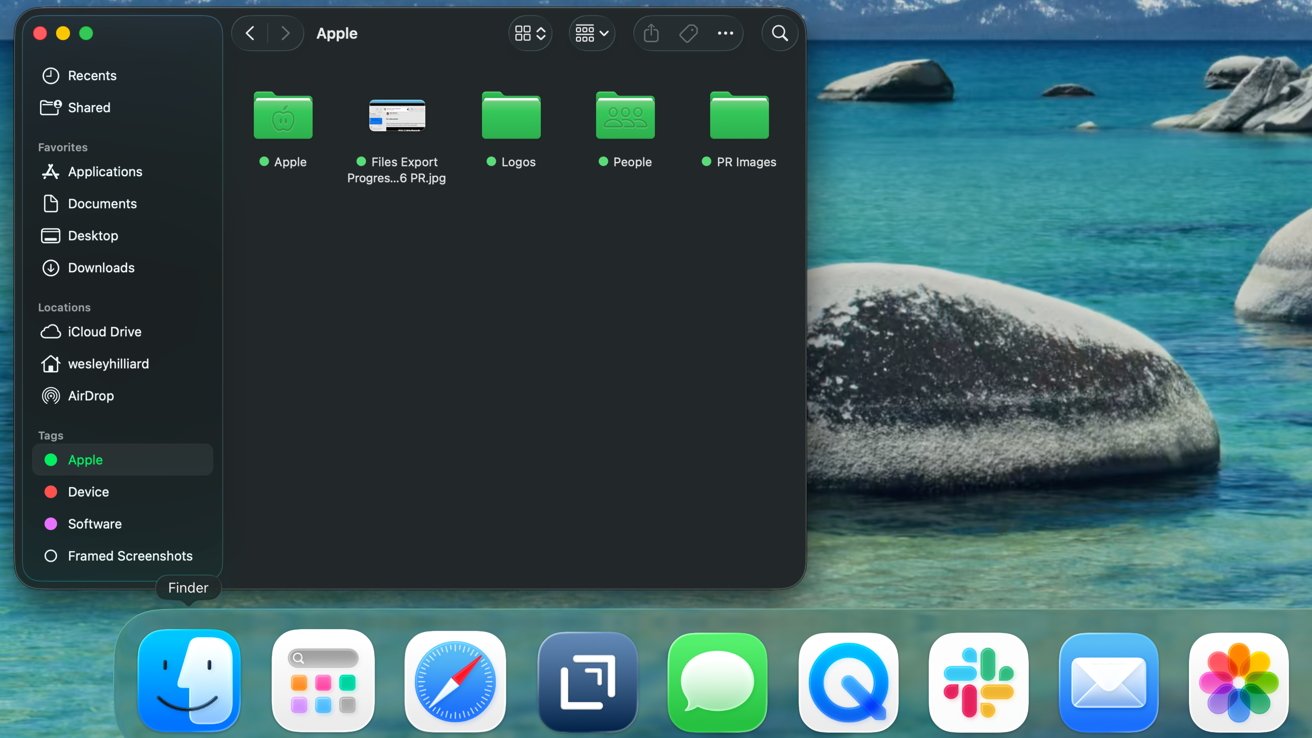This screenshot has width=1312, height=738.
Task: Open Slack from the Dock
Action: coord(978,681)
